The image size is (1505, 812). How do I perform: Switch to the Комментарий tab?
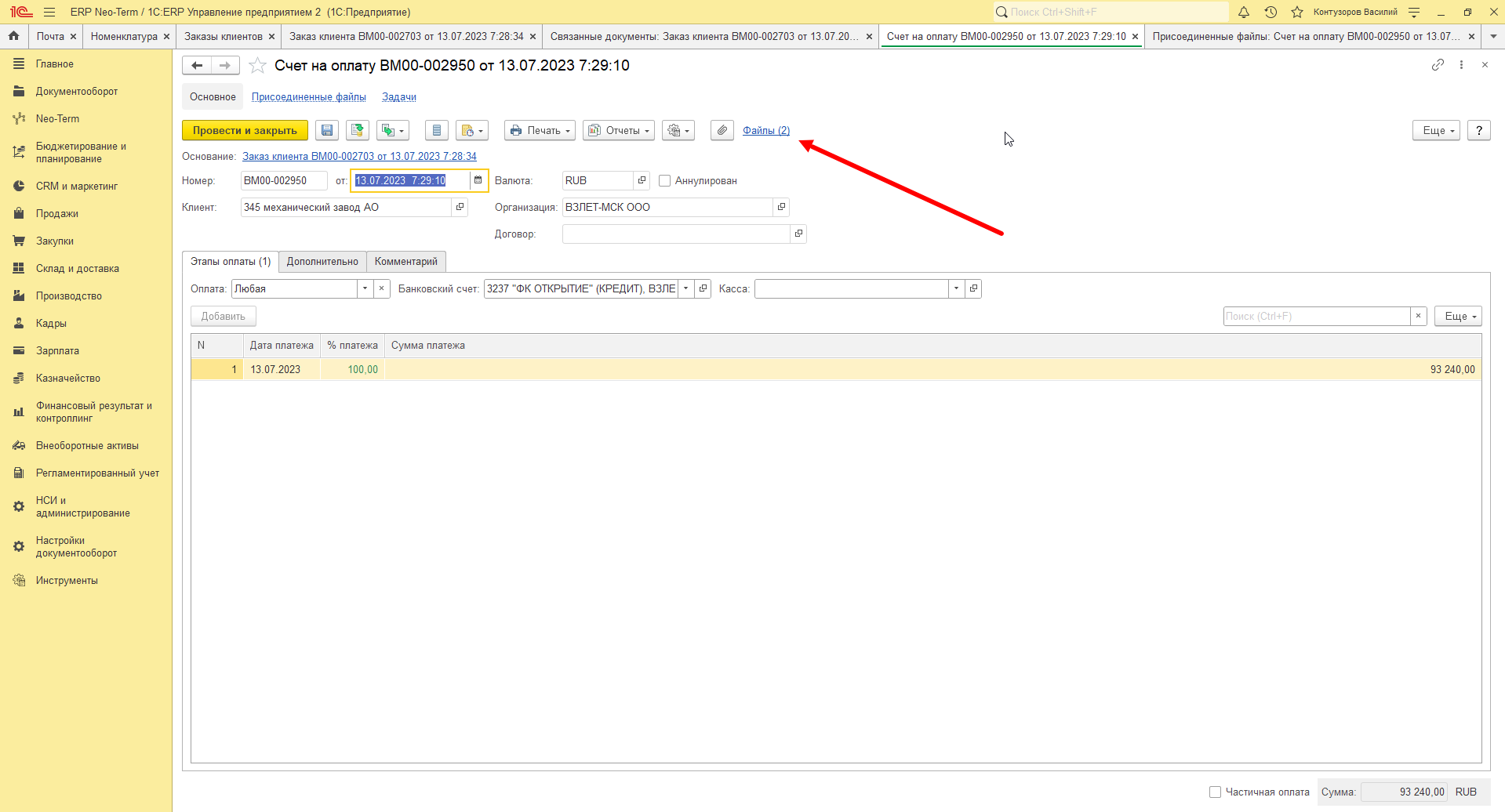pos(406,261)
